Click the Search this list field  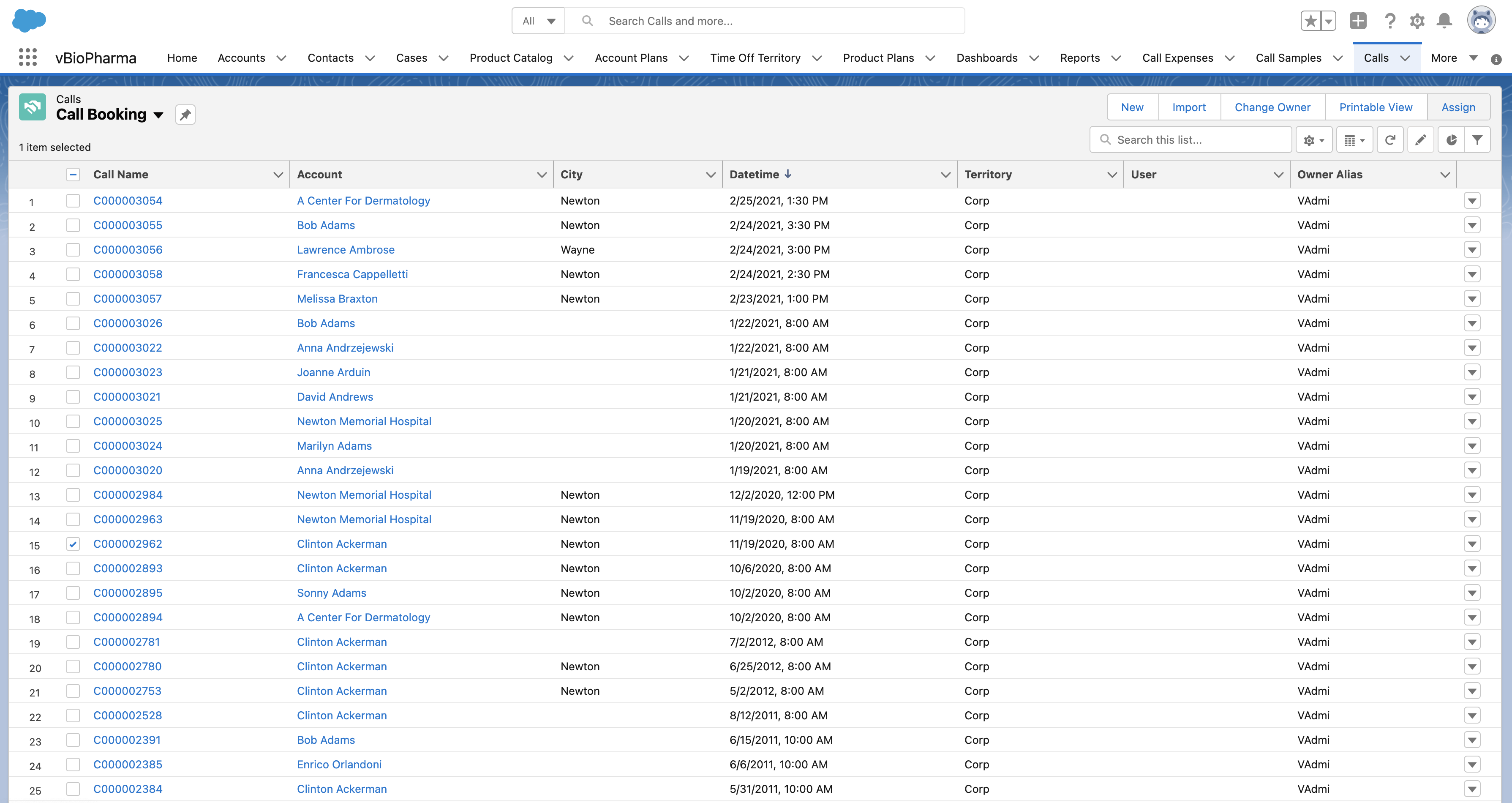[1197, 140]
